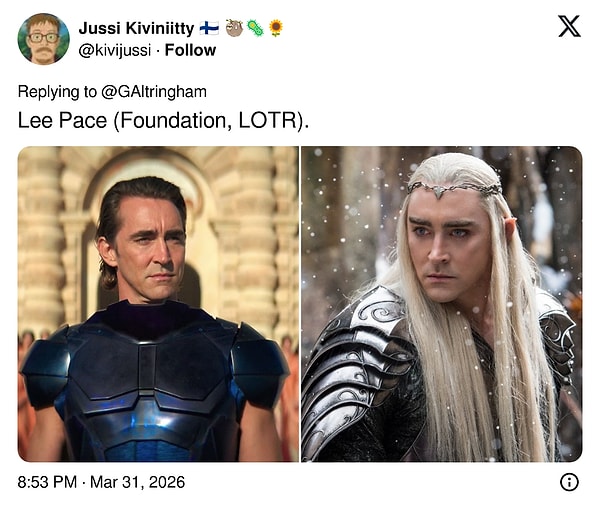
Task: Click the "Replying to" label
Action: click(x=55, y=92)
